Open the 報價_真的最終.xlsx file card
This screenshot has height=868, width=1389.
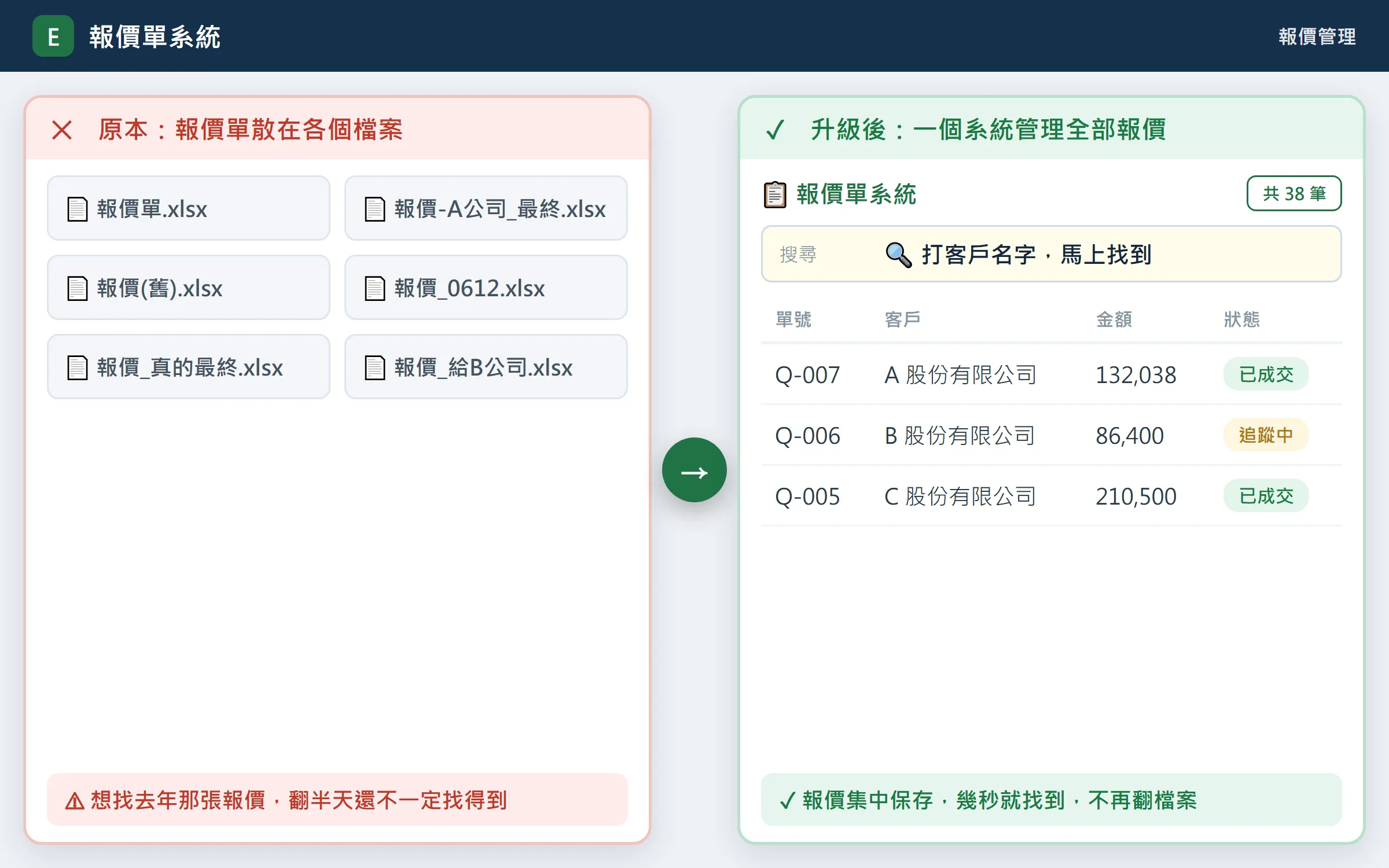click(x=189, y=367)
